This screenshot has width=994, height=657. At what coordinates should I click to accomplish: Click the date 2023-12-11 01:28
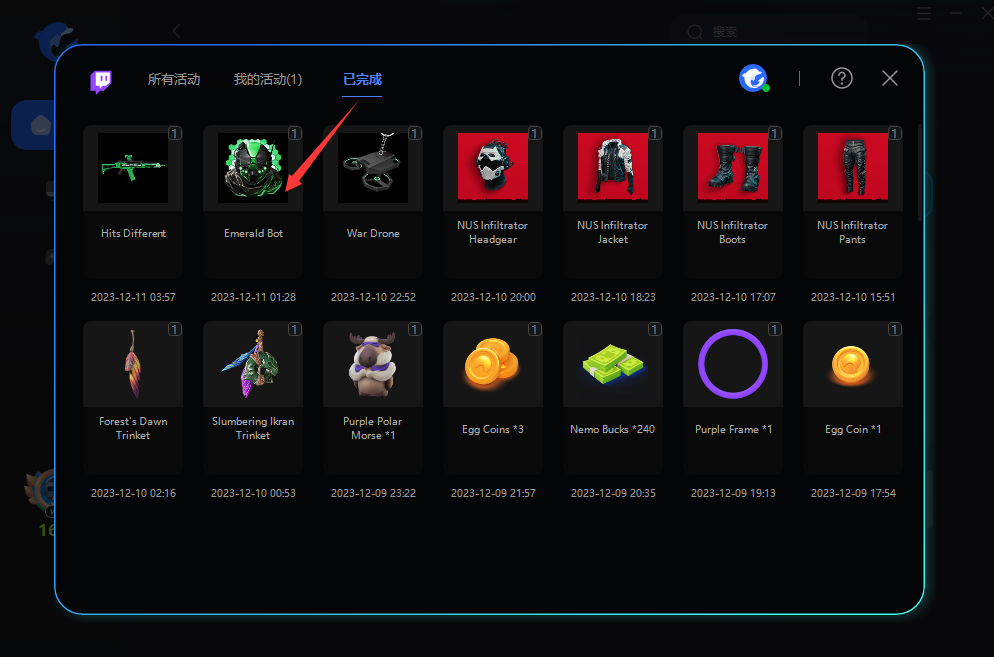[x=253, y=297]
